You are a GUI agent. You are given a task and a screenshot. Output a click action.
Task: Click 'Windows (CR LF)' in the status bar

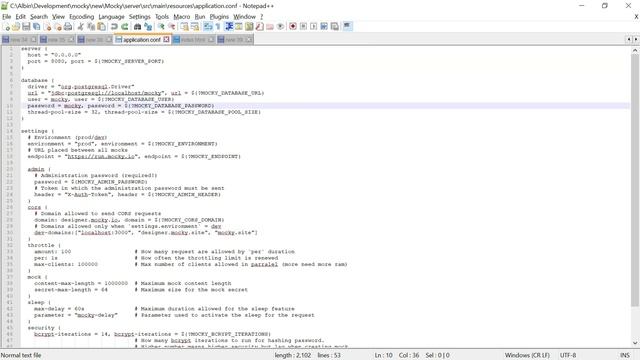coord(527,356)
